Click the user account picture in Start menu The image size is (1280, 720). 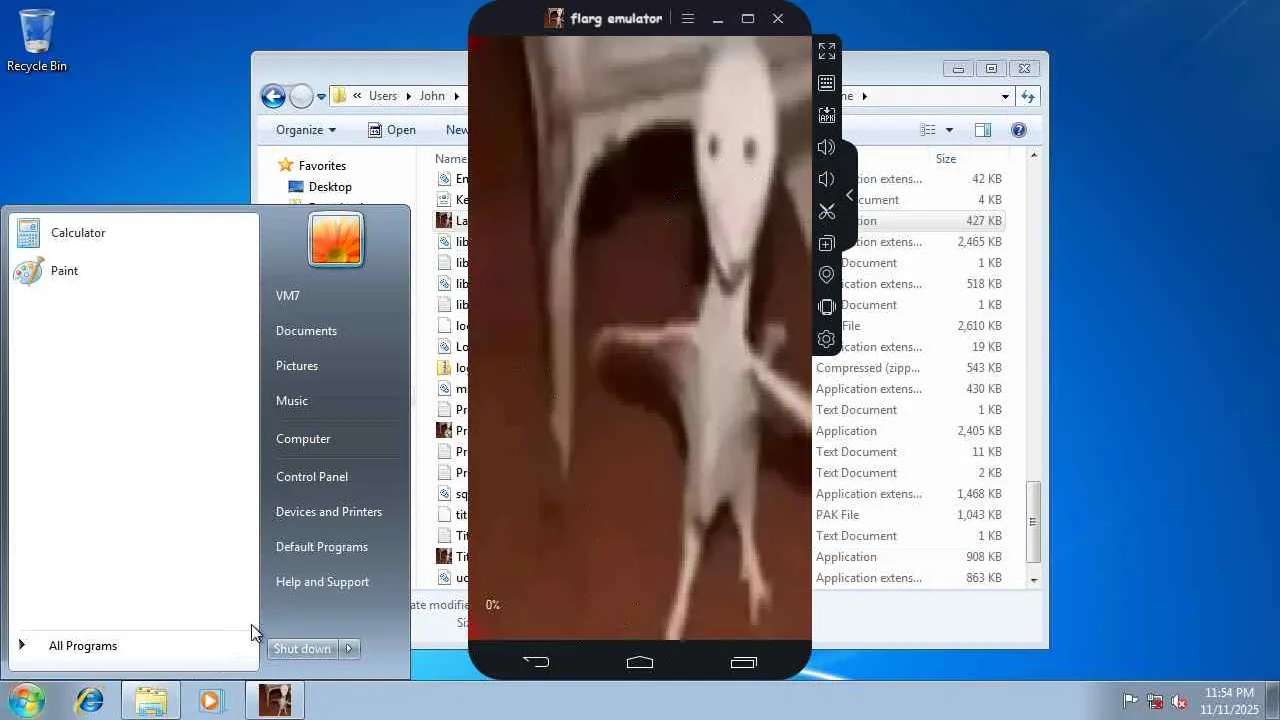click(336, 240)
